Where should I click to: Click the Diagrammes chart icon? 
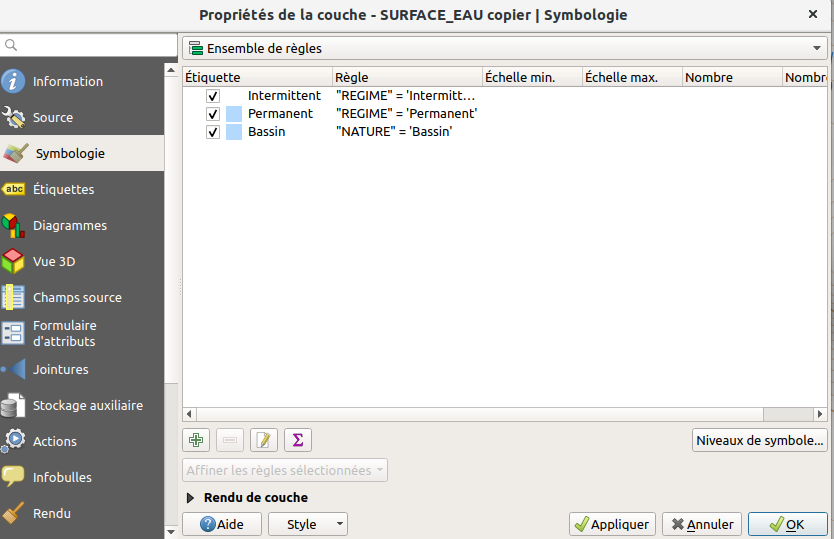tap(13, 225)
